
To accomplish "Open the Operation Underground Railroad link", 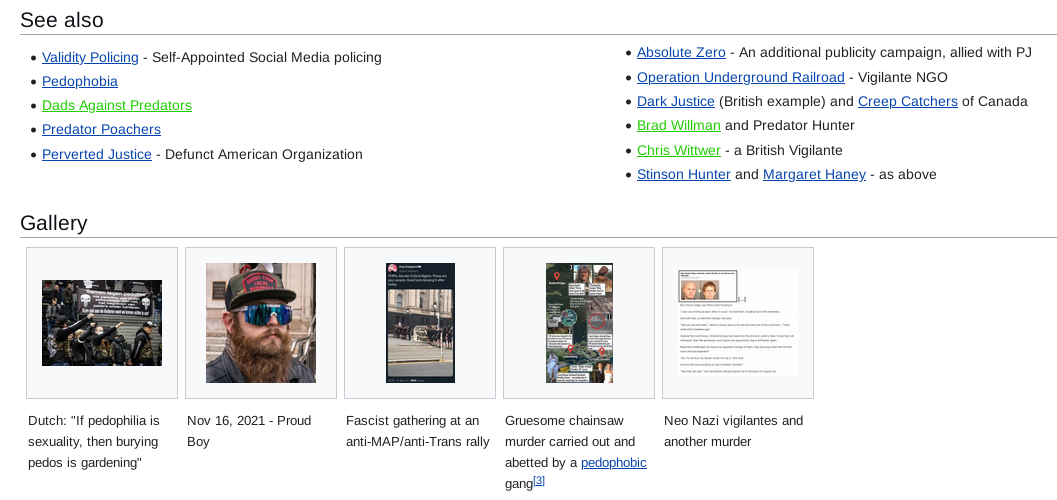I will pyautogui.click(x=740, y=77).
